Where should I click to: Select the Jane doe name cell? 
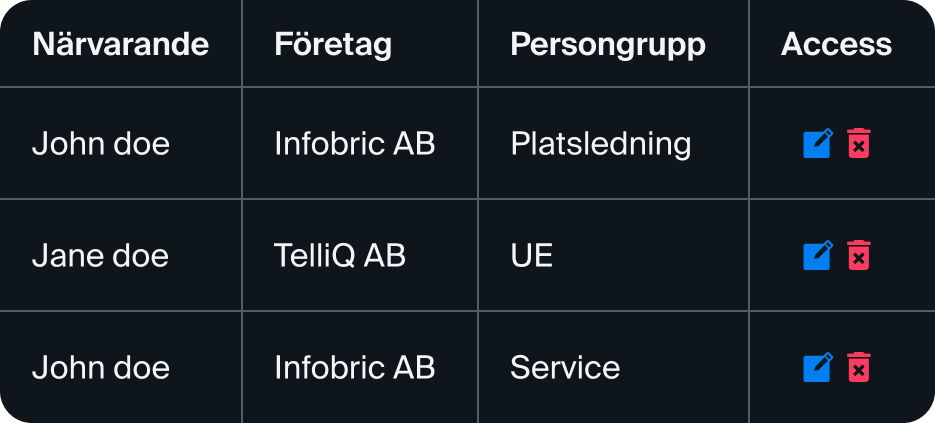[100, 256]
